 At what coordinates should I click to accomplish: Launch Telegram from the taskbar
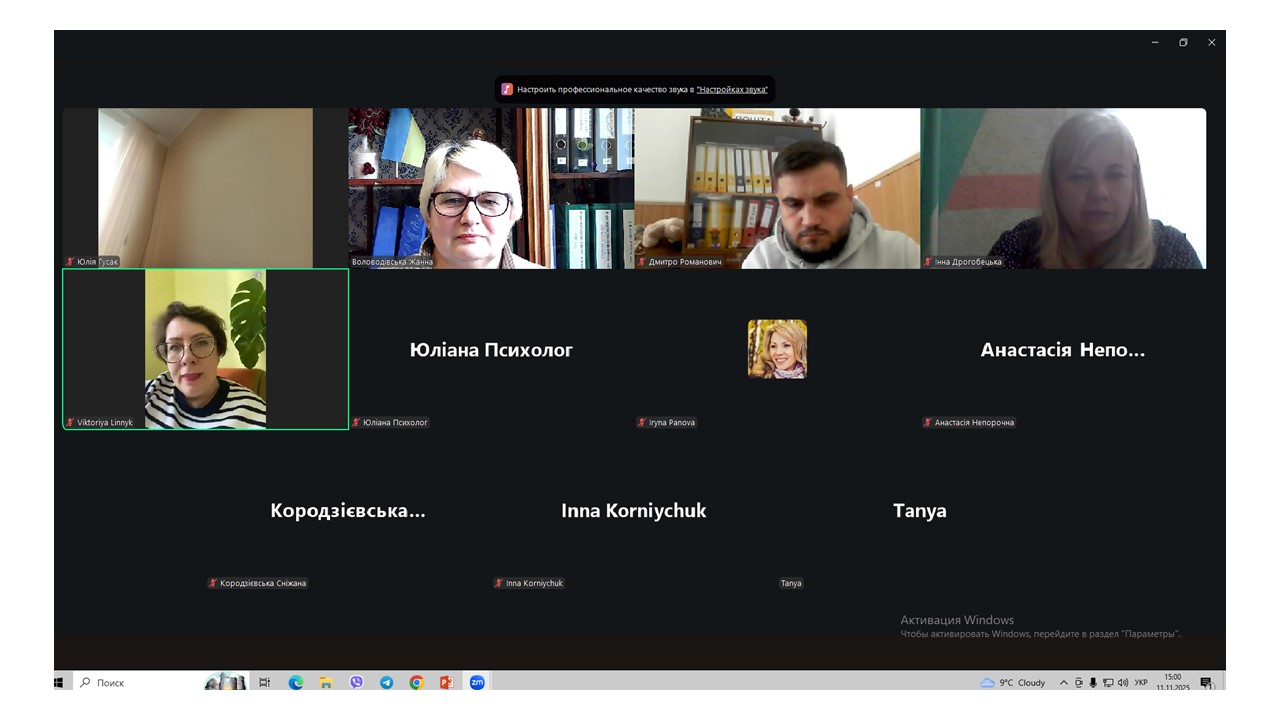(386, 683)
